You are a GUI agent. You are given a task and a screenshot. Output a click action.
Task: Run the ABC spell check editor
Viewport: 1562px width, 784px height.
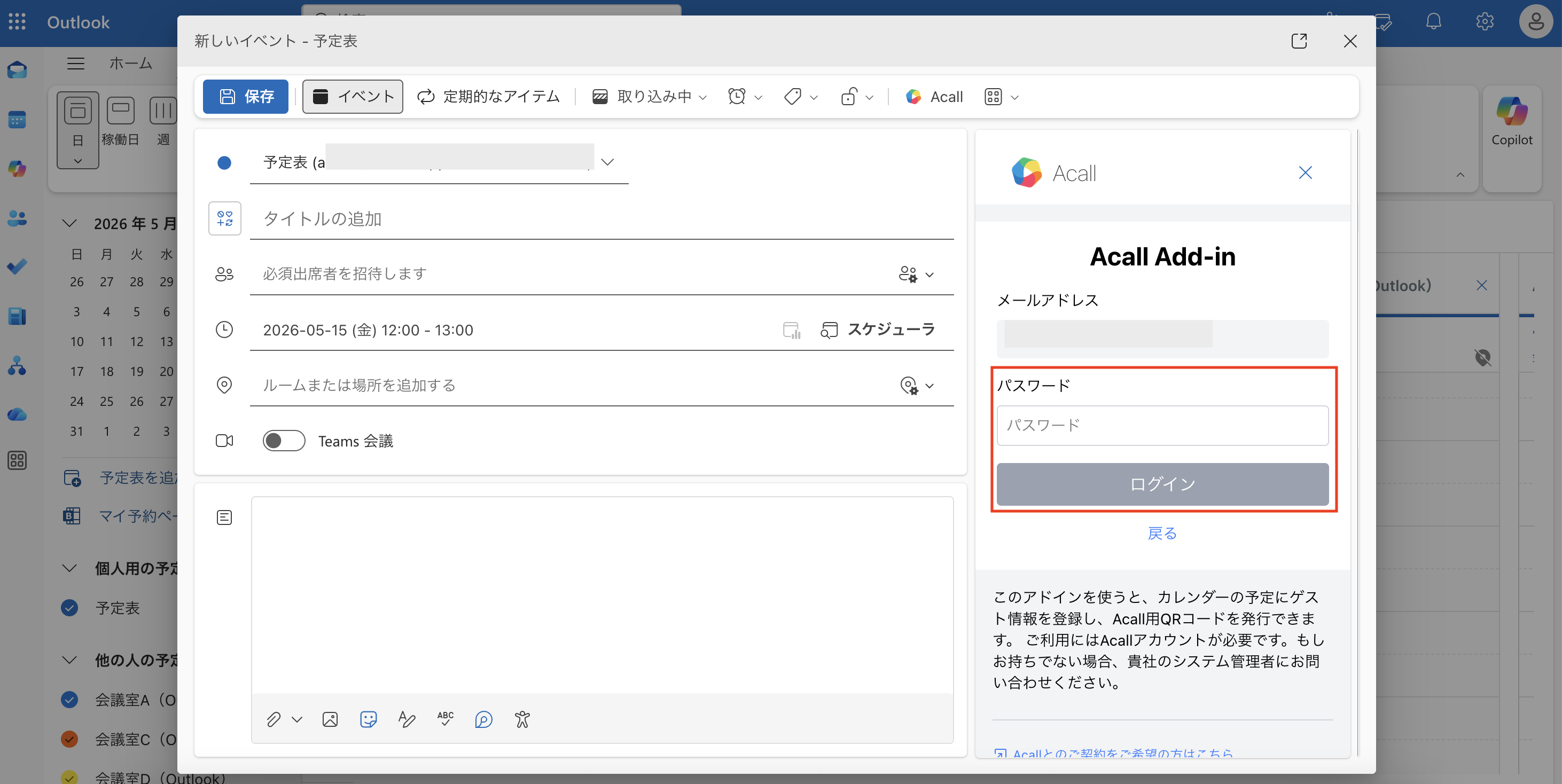(445, 719)
